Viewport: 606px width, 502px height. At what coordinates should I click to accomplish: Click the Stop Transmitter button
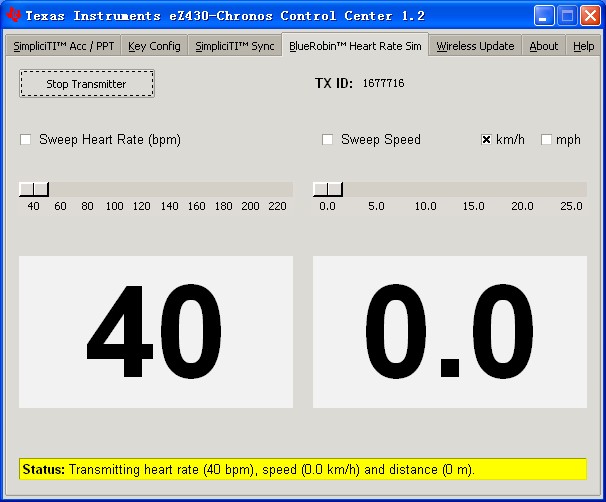(x=87, y=83)
